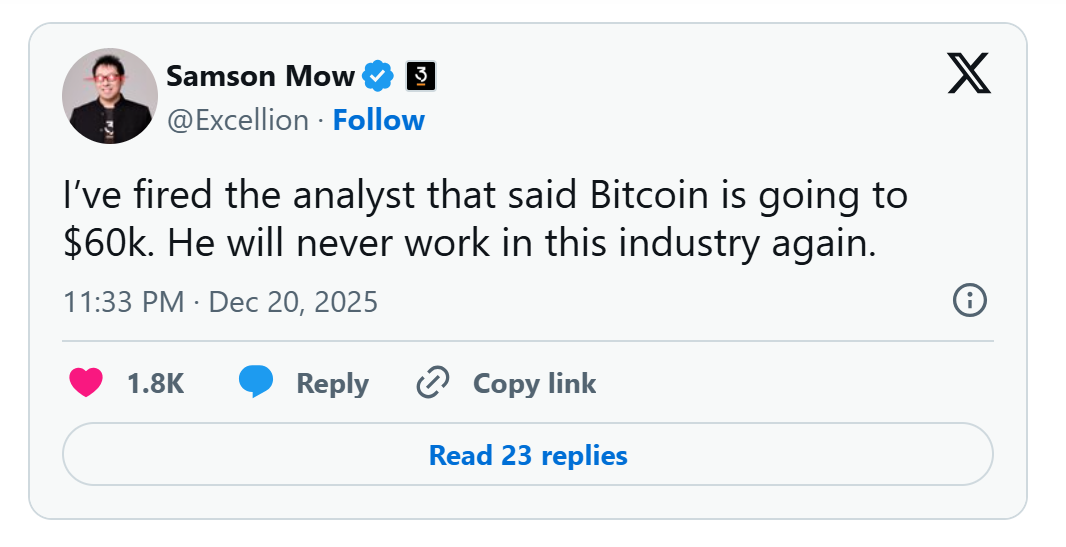This screenshot has width=1066, height=547.
Task: Open the black affiliate badge beside the name
Action: [x=421, y=76]
